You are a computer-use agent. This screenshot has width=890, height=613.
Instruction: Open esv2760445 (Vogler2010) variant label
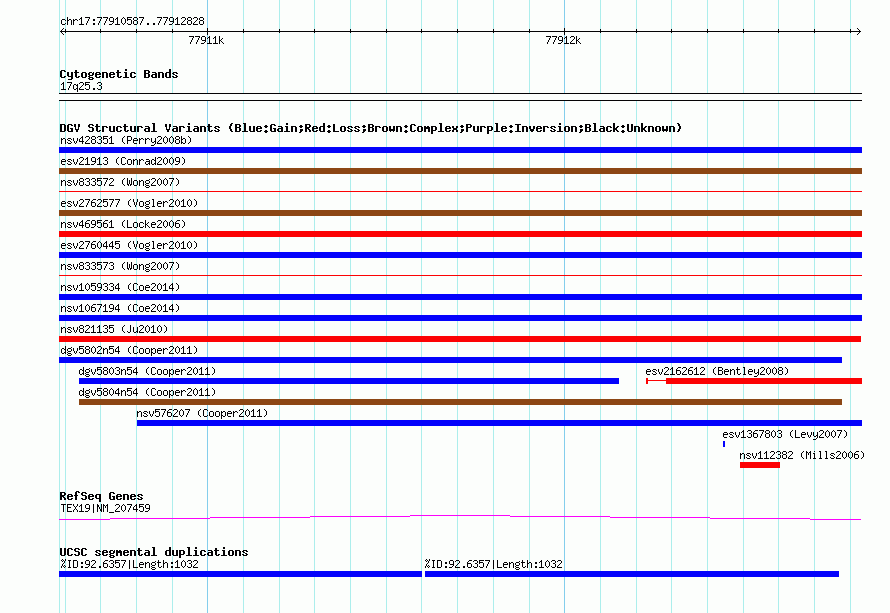[129, 245]
